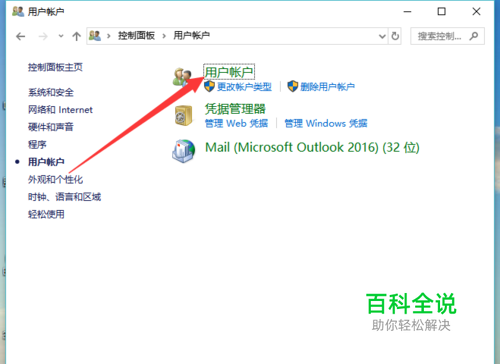This screenshot has height=364, width=500.
Task: Click the 用户帐户 people icon
Action: pyautogui.click(x=183, y=77)
